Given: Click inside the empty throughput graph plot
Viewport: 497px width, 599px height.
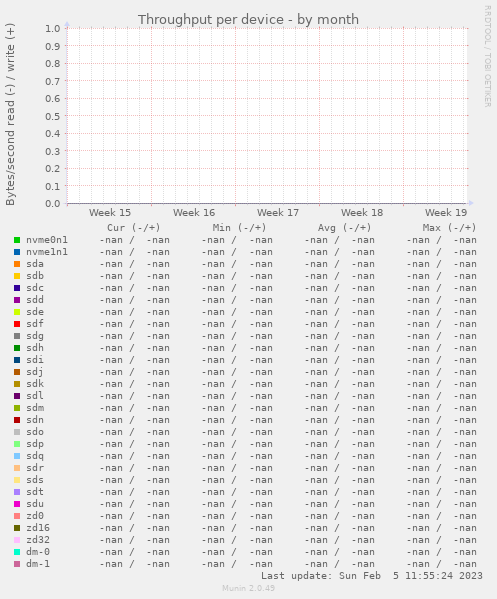Looking at the screenshot, I should coord(267,116).
